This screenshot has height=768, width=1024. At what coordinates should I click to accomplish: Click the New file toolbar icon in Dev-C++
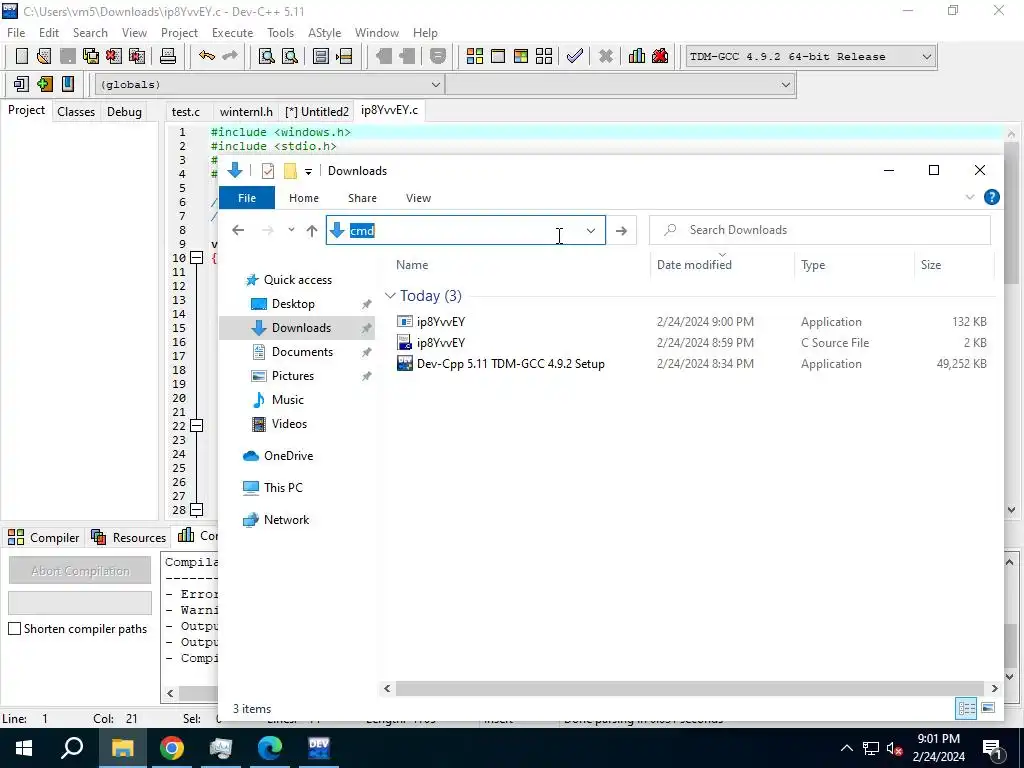coord(22,57)
